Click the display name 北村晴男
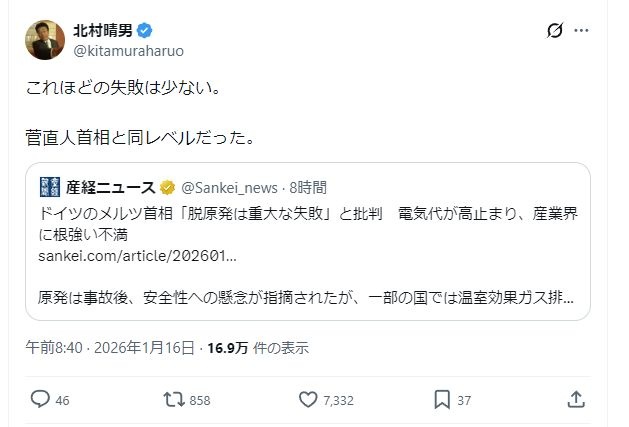Image resolution: width=629 pixels, height=427 pixels. click(x=109, y=30)
